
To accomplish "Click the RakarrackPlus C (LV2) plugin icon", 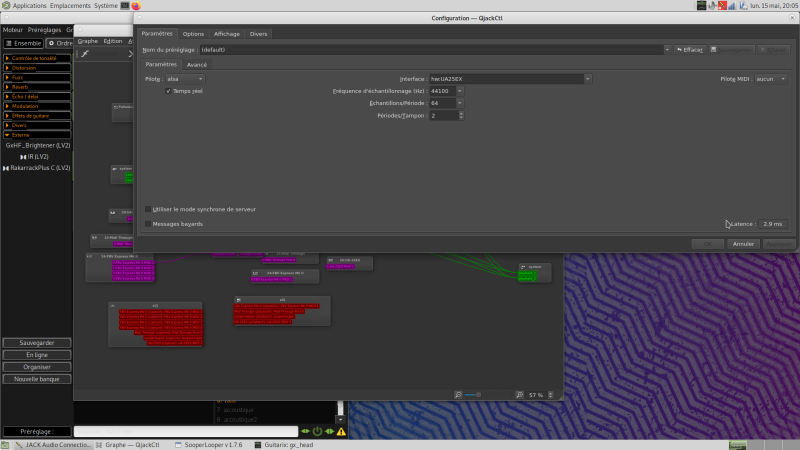I will coord(6,168).
